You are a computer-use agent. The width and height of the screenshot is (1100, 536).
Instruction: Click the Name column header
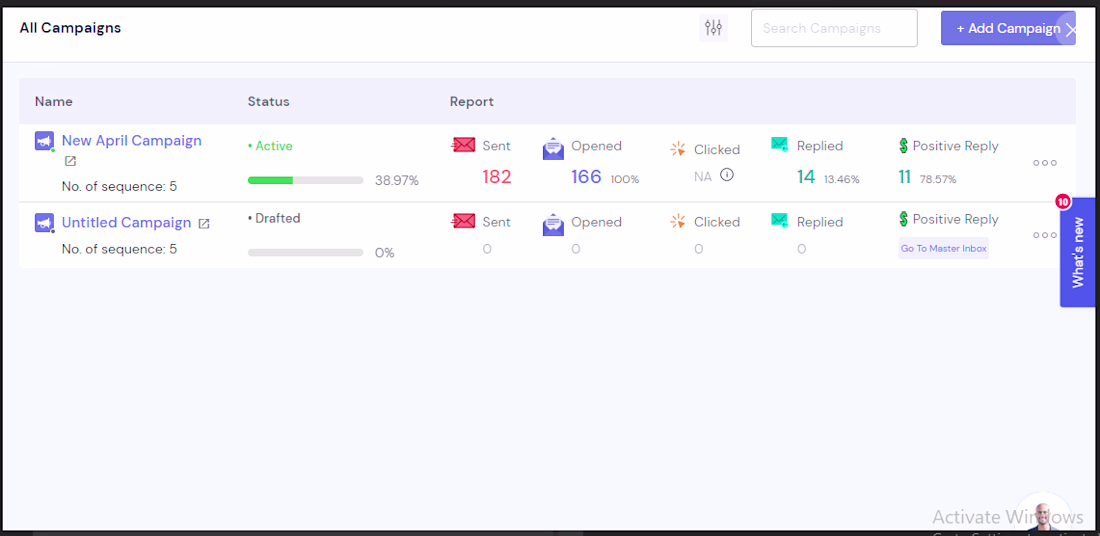(54, 102)
